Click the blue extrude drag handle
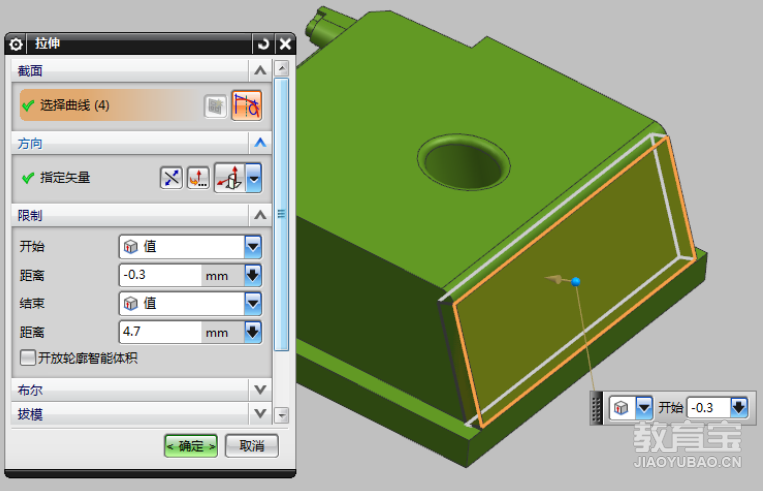This screenshot has height=491, width=763. 576,282
